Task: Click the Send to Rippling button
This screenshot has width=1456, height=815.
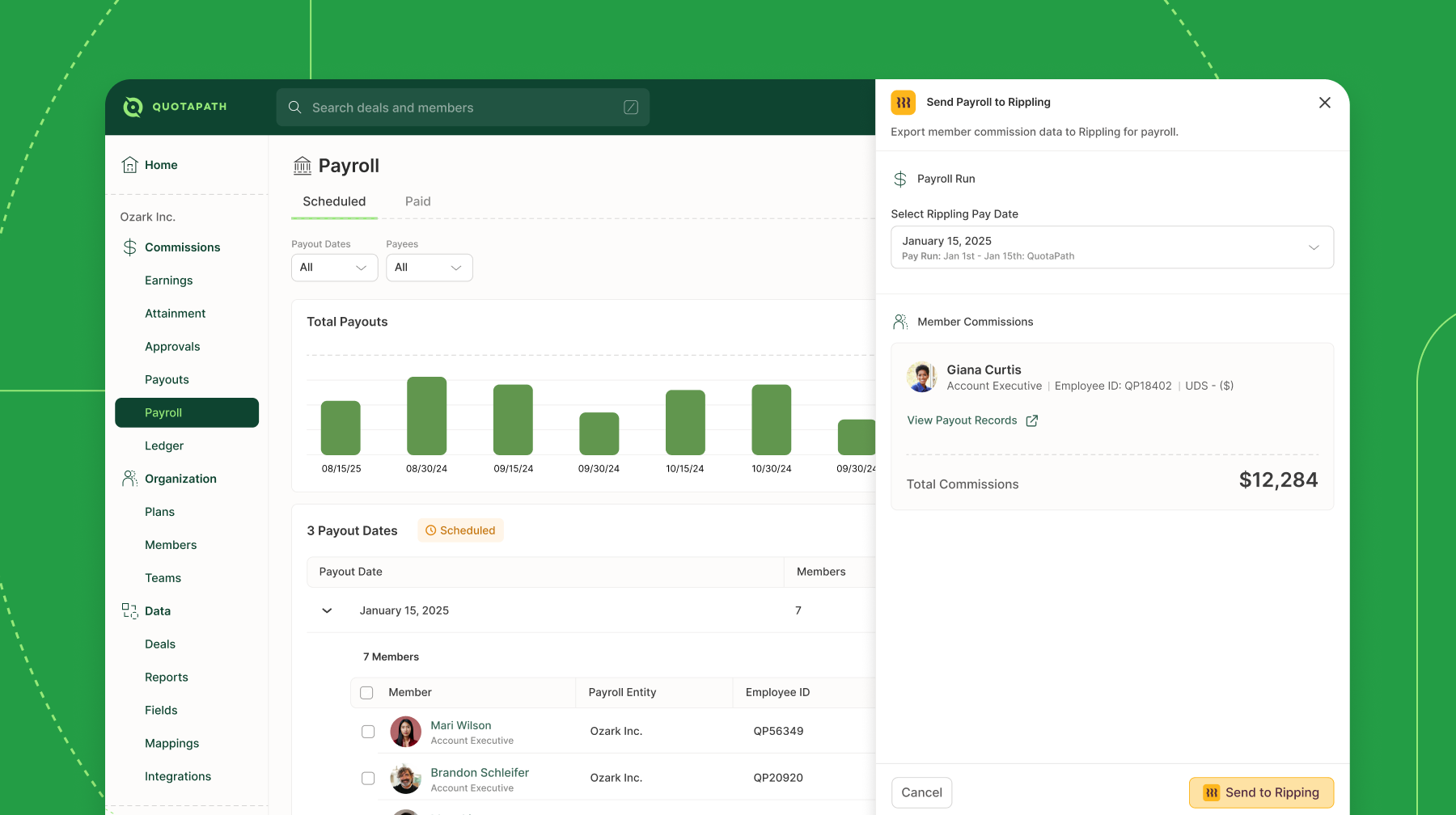Action: (x=1261, y=793)
